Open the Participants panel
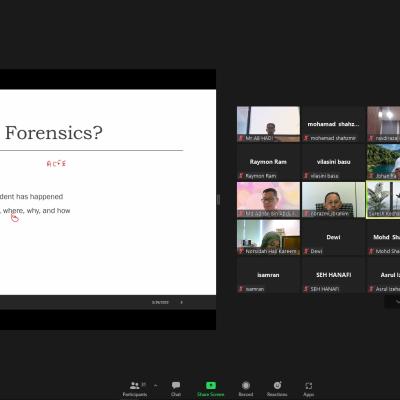This screenshot has width=400, height=400. [135, 389]
